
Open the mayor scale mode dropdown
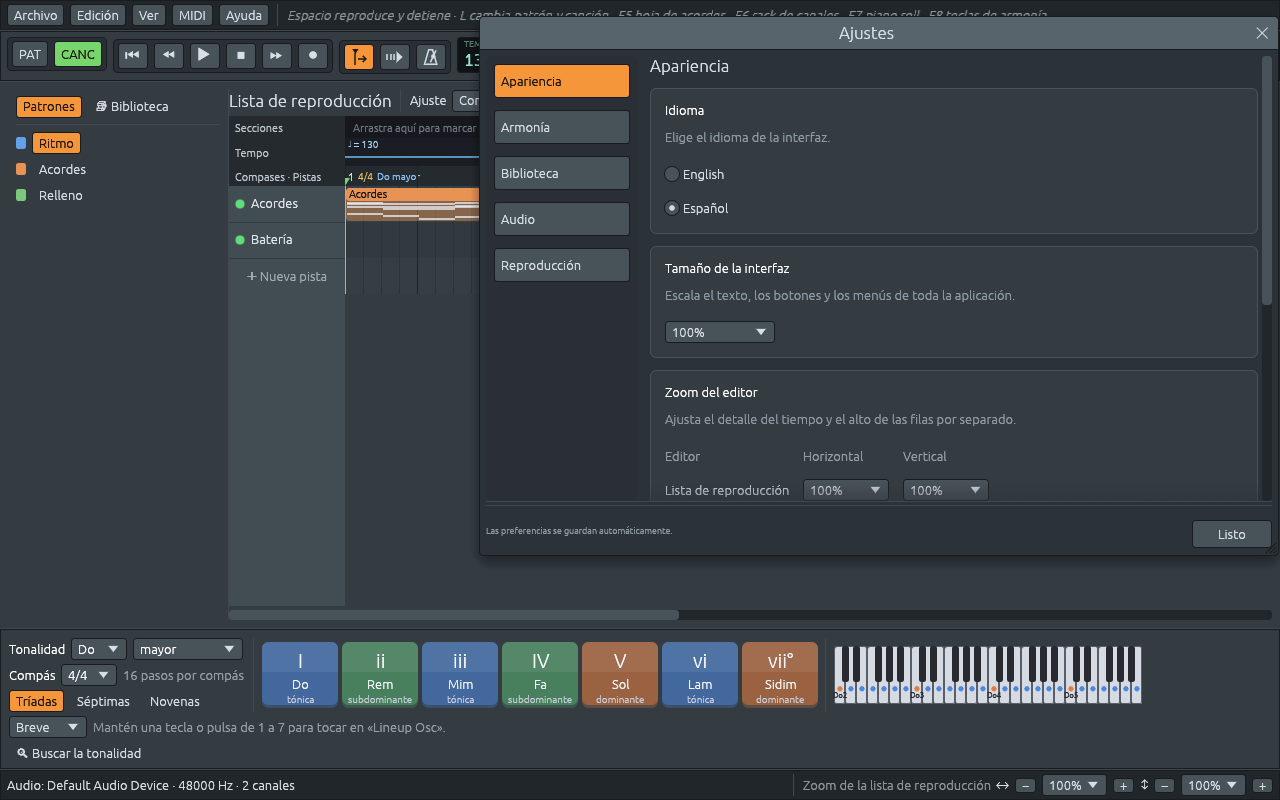click(x=188, y=649)
